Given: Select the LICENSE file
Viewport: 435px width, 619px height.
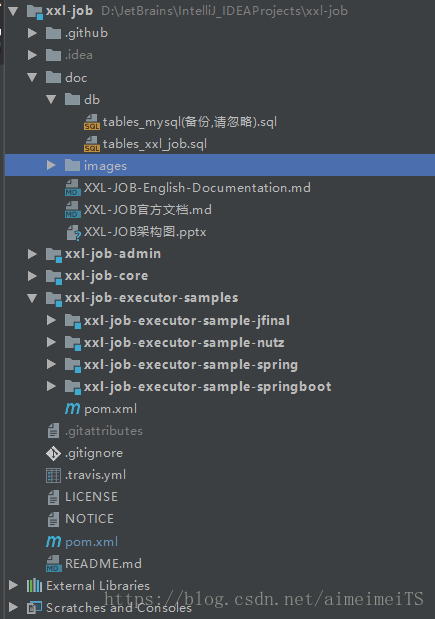Looking at the screenshot, I should (91, 497).
